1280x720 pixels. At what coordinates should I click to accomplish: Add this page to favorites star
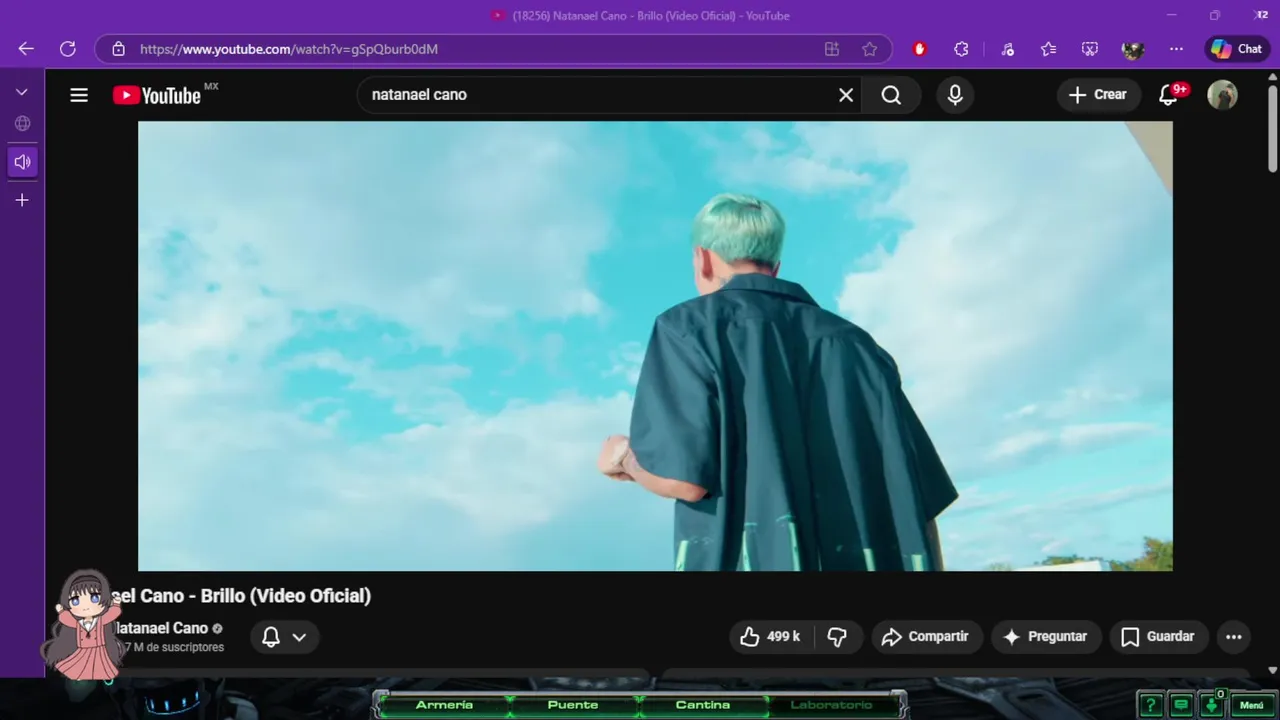pos(869,49)
